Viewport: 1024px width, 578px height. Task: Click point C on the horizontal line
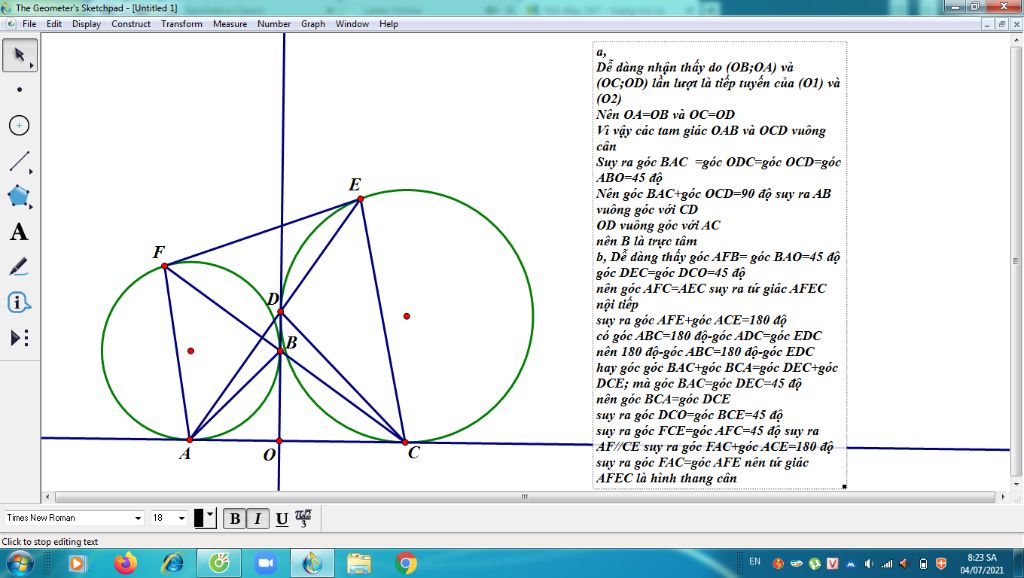pyautogui.click(x=405, y=442)
